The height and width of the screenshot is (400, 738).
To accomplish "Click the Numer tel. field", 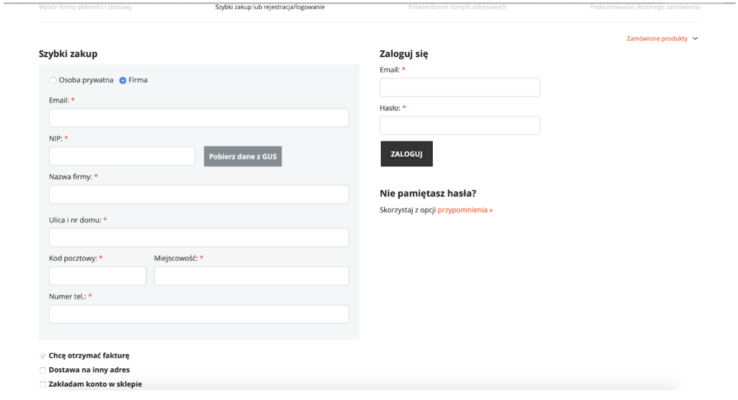I will pos(198,314).
